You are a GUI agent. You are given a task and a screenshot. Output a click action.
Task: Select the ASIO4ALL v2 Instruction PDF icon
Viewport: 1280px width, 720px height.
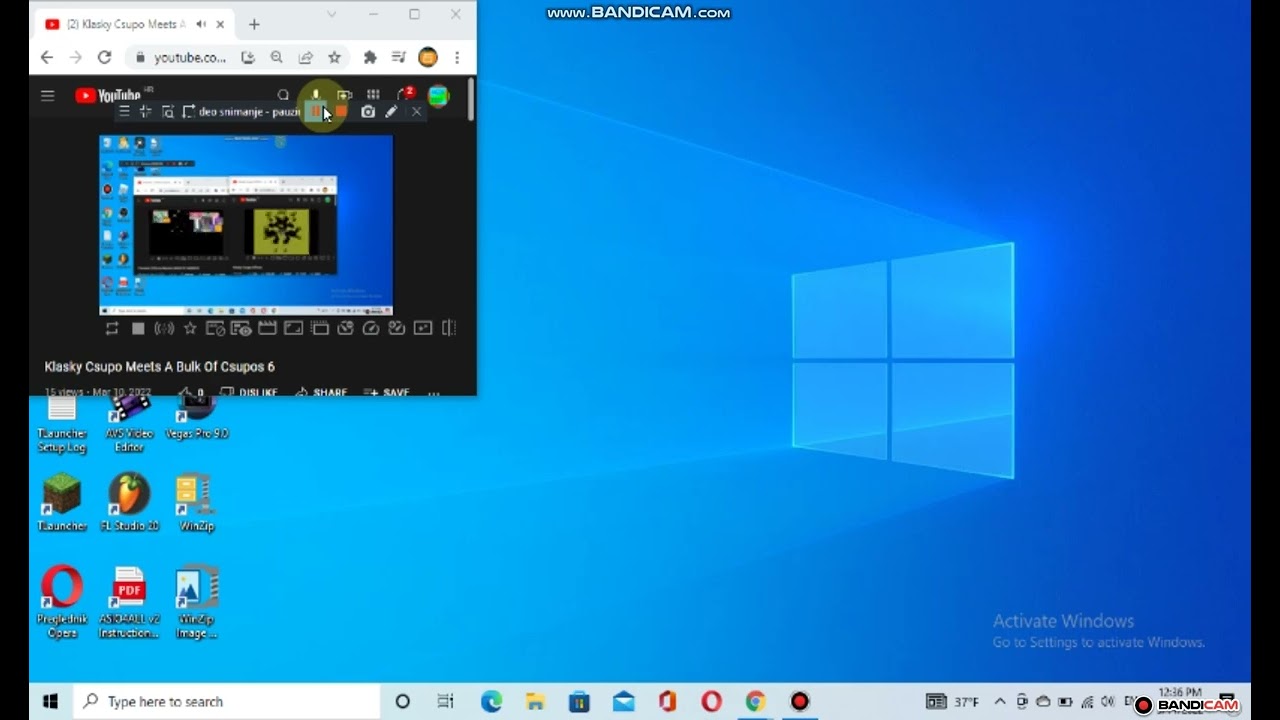pos(129,602)
